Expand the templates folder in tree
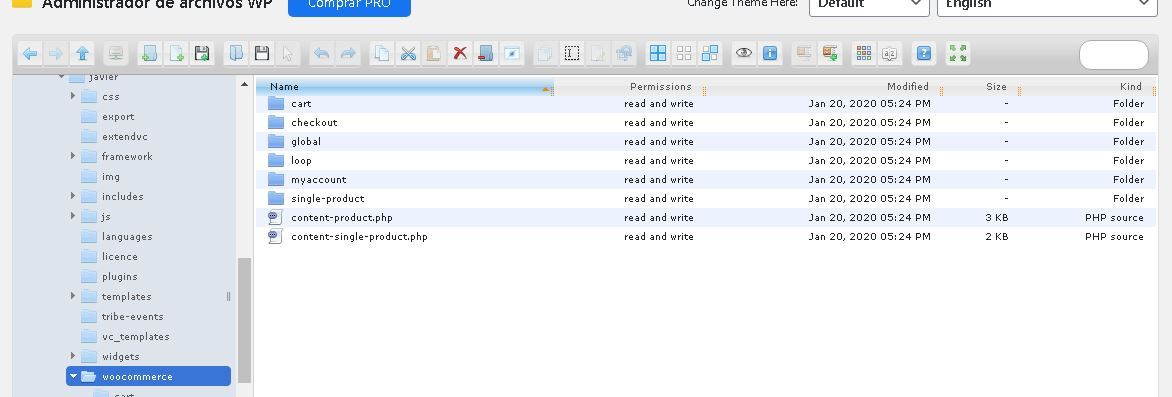 coord(73,296)
